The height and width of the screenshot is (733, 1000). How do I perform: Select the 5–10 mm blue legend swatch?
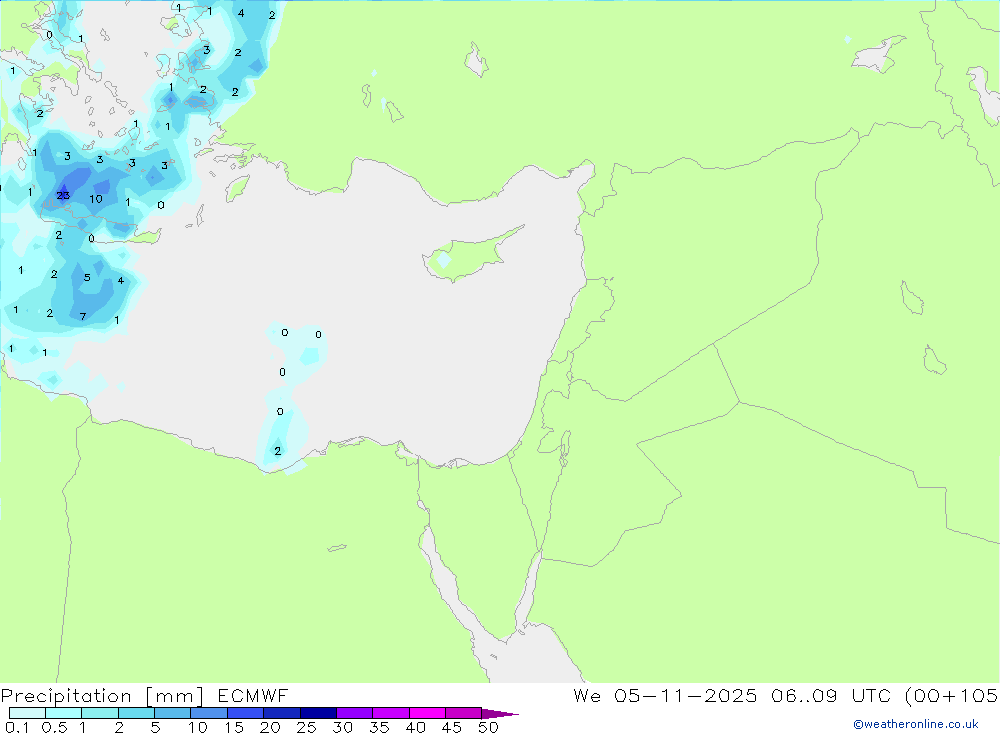(x=173, y=713)
